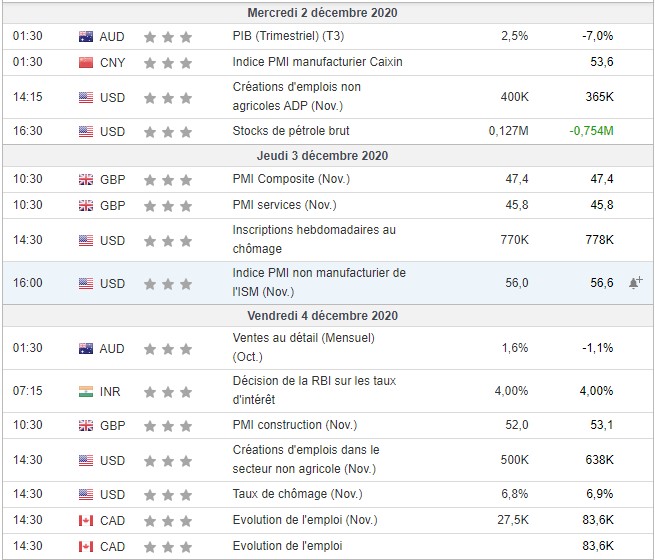Click the UK flag on the PMI Composite row
The image size is (655, 560).
[86, 179]
